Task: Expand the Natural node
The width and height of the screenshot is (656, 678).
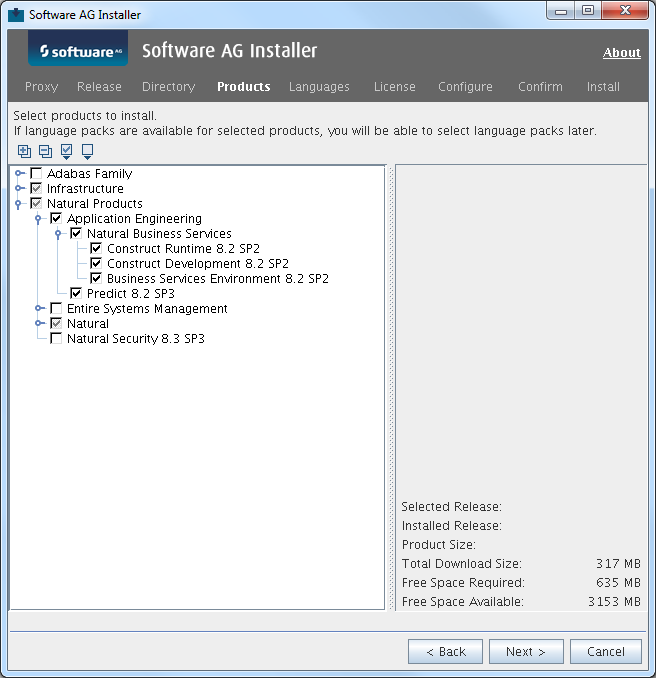Action: [x=39, y=323]
